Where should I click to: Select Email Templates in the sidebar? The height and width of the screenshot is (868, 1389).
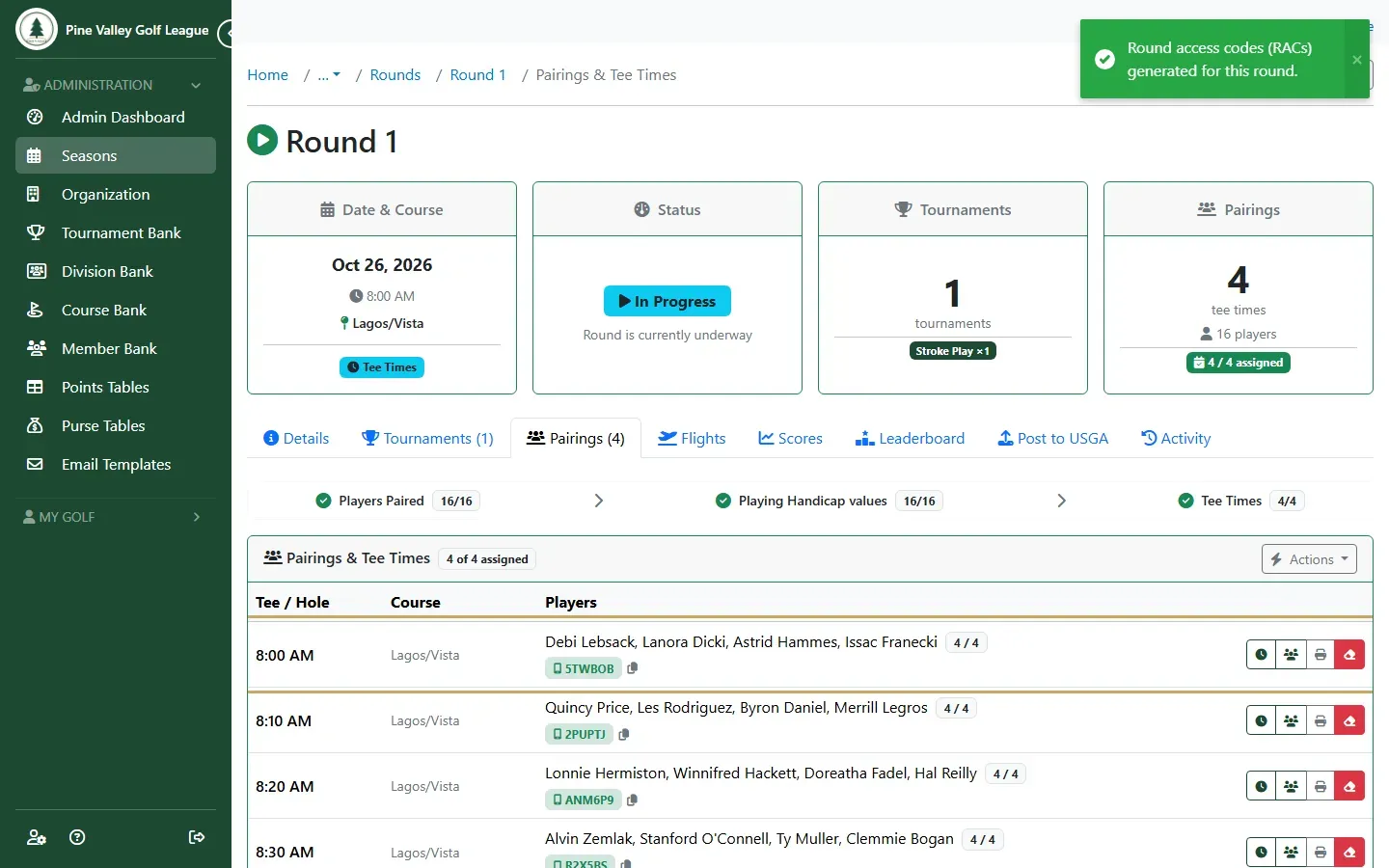point(116,464)
